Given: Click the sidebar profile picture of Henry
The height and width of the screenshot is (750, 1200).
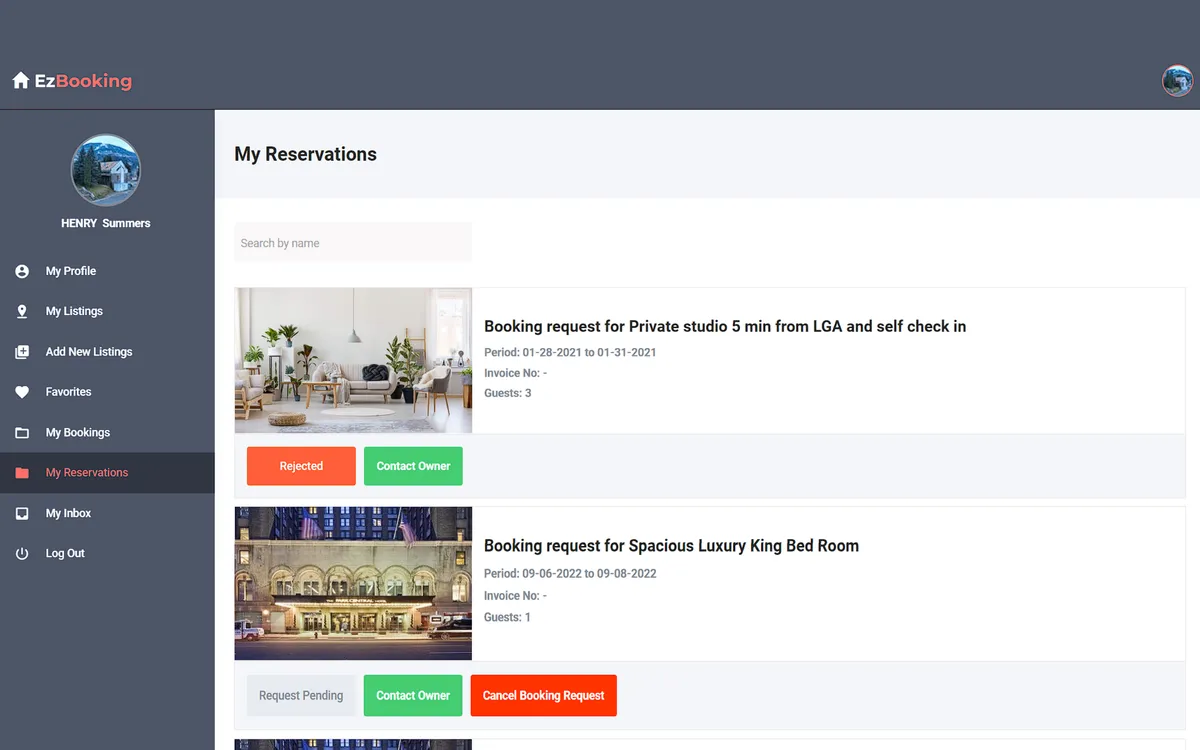Looking at the screenshot, I should [106, 171].
